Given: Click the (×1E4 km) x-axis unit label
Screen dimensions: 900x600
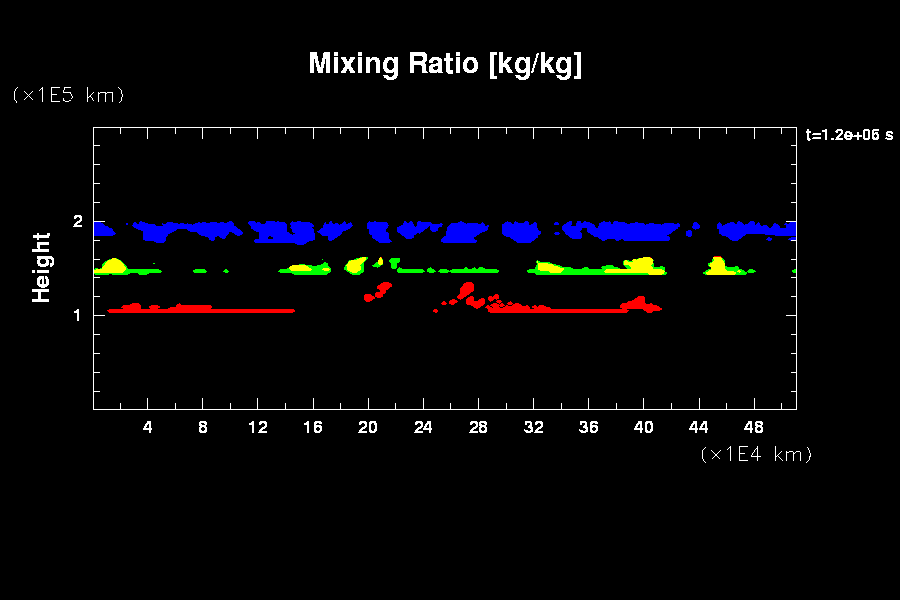Looking at the screenshot, I should pos(756,454).
